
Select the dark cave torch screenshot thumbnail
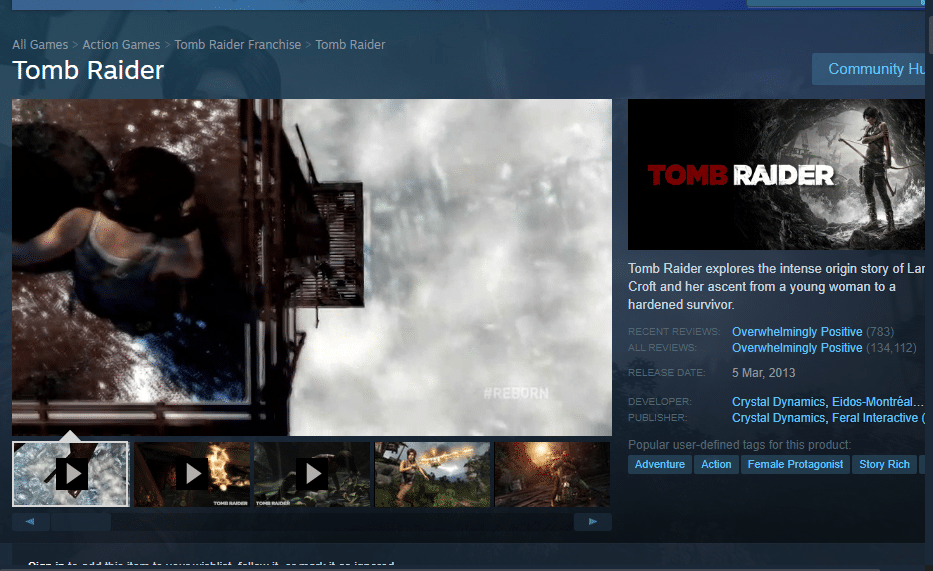point(552,474)
